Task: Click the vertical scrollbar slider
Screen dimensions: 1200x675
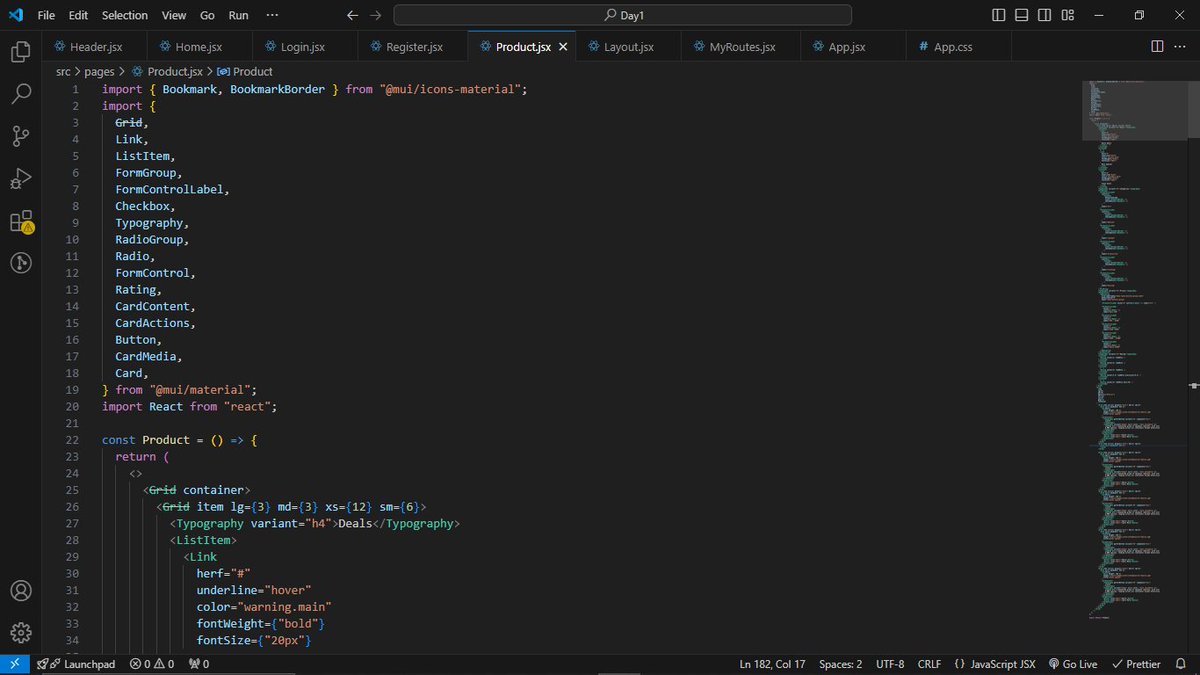Action: tap(1194, 110)
